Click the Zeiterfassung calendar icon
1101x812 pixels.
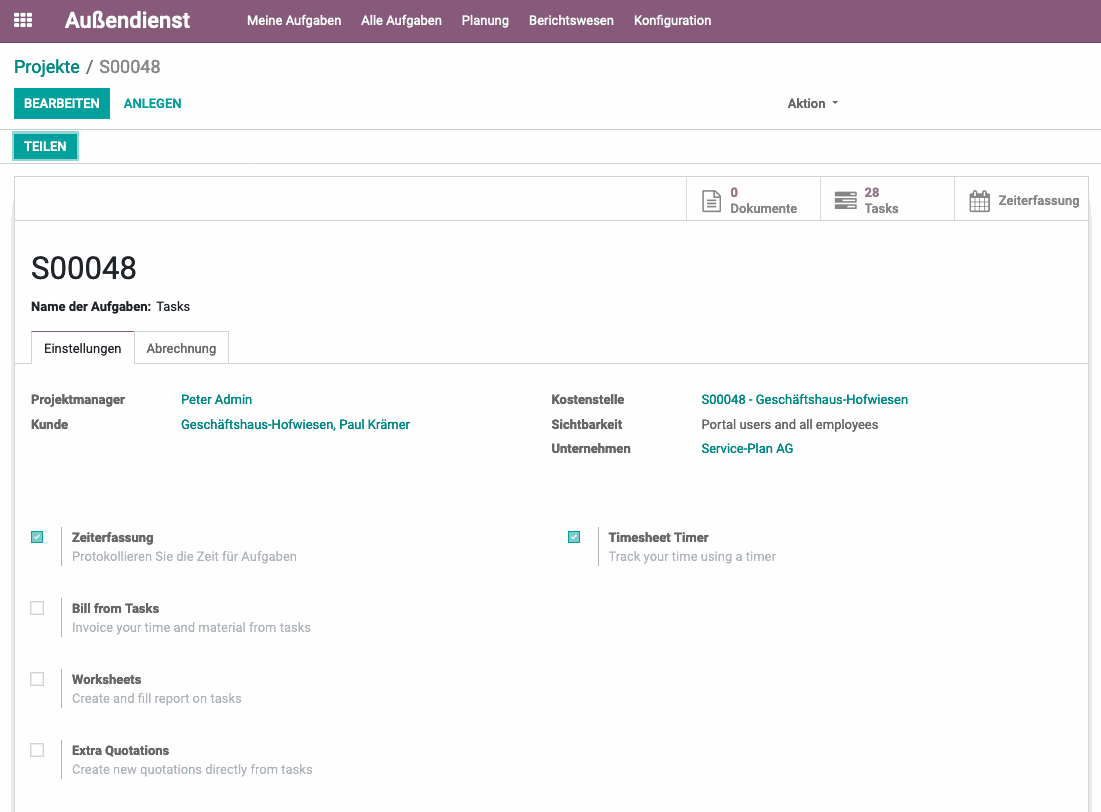point(980,201)
